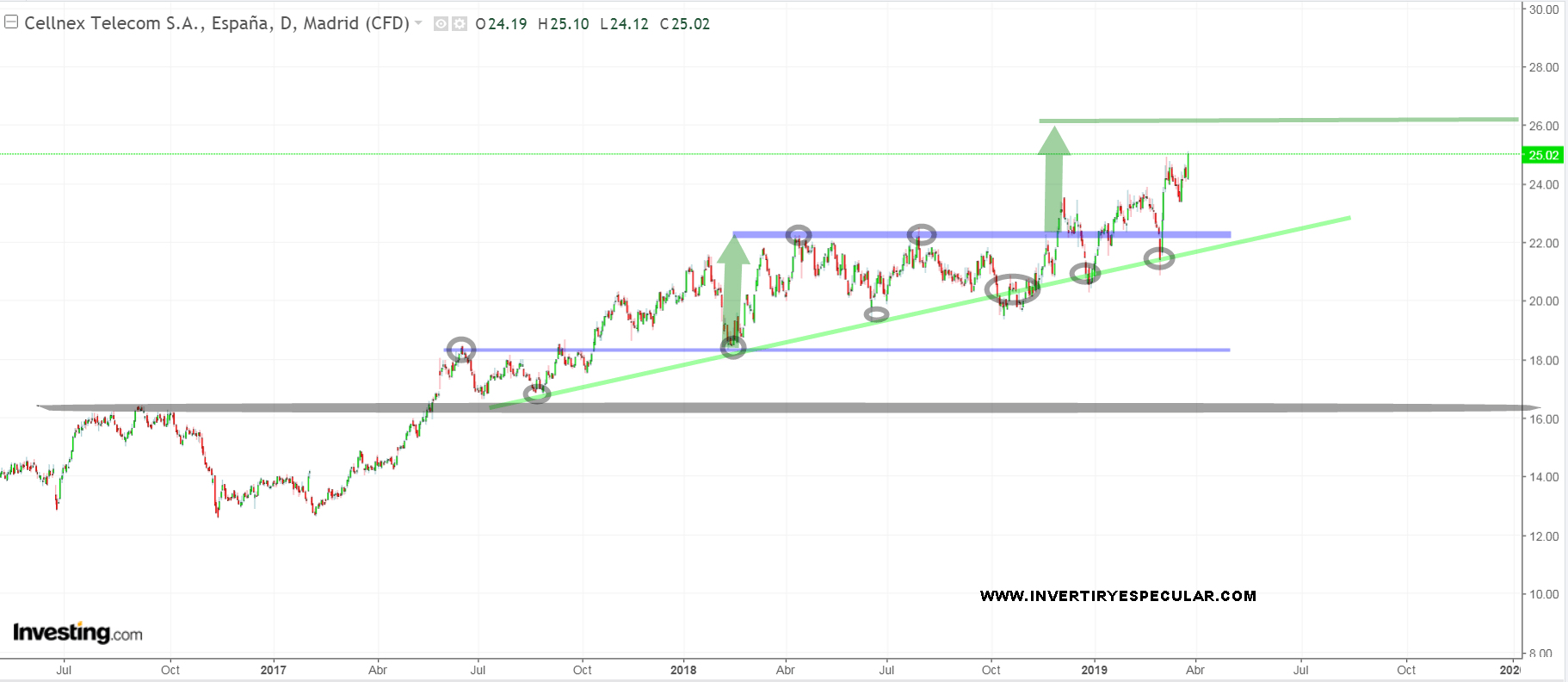Toggle the eye visibility icon in legend
1568x682 pixels.
coord(441,24)
